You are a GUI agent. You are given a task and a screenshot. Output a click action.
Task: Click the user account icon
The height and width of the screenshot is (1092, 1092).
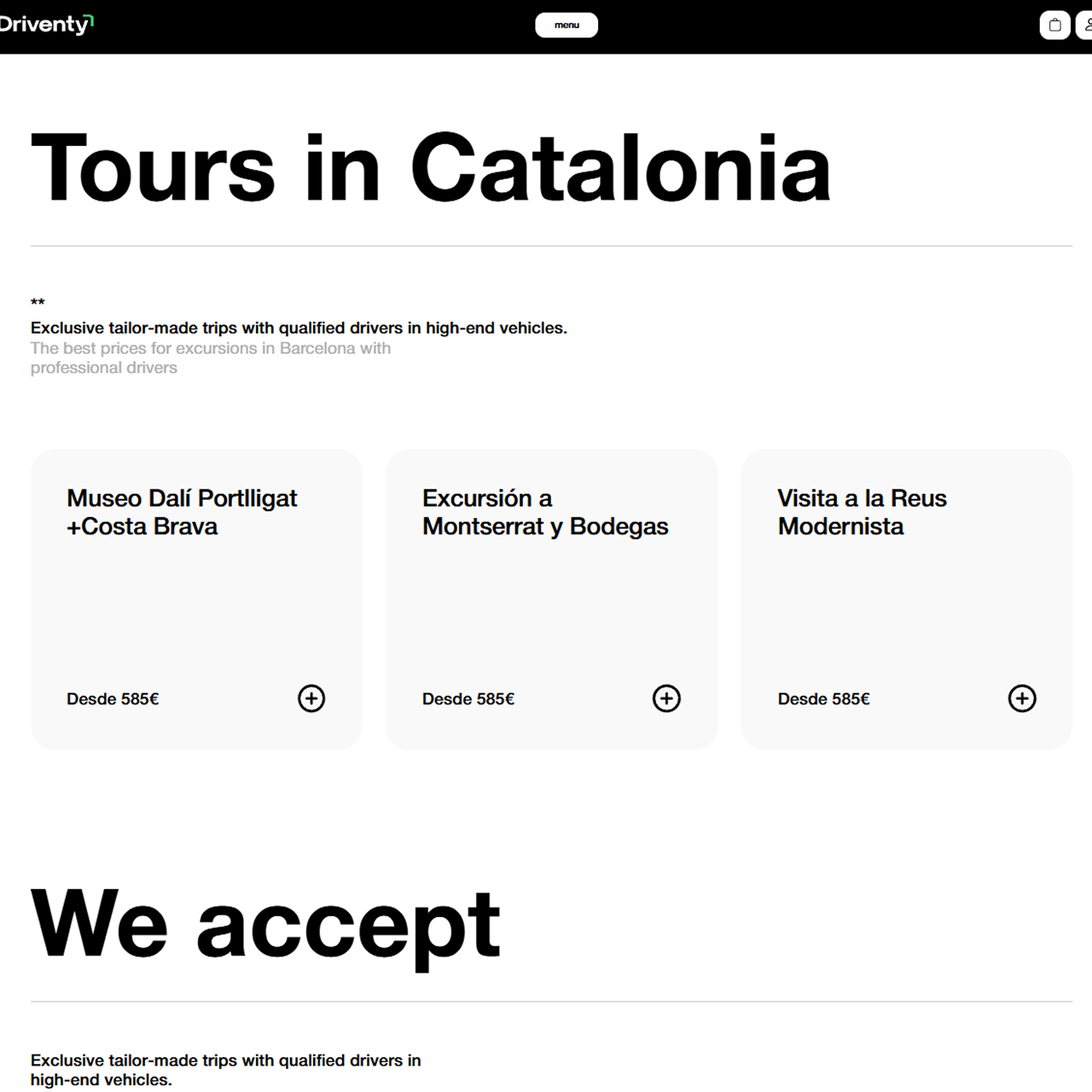pyautogui.click(x=1085, y=25)
